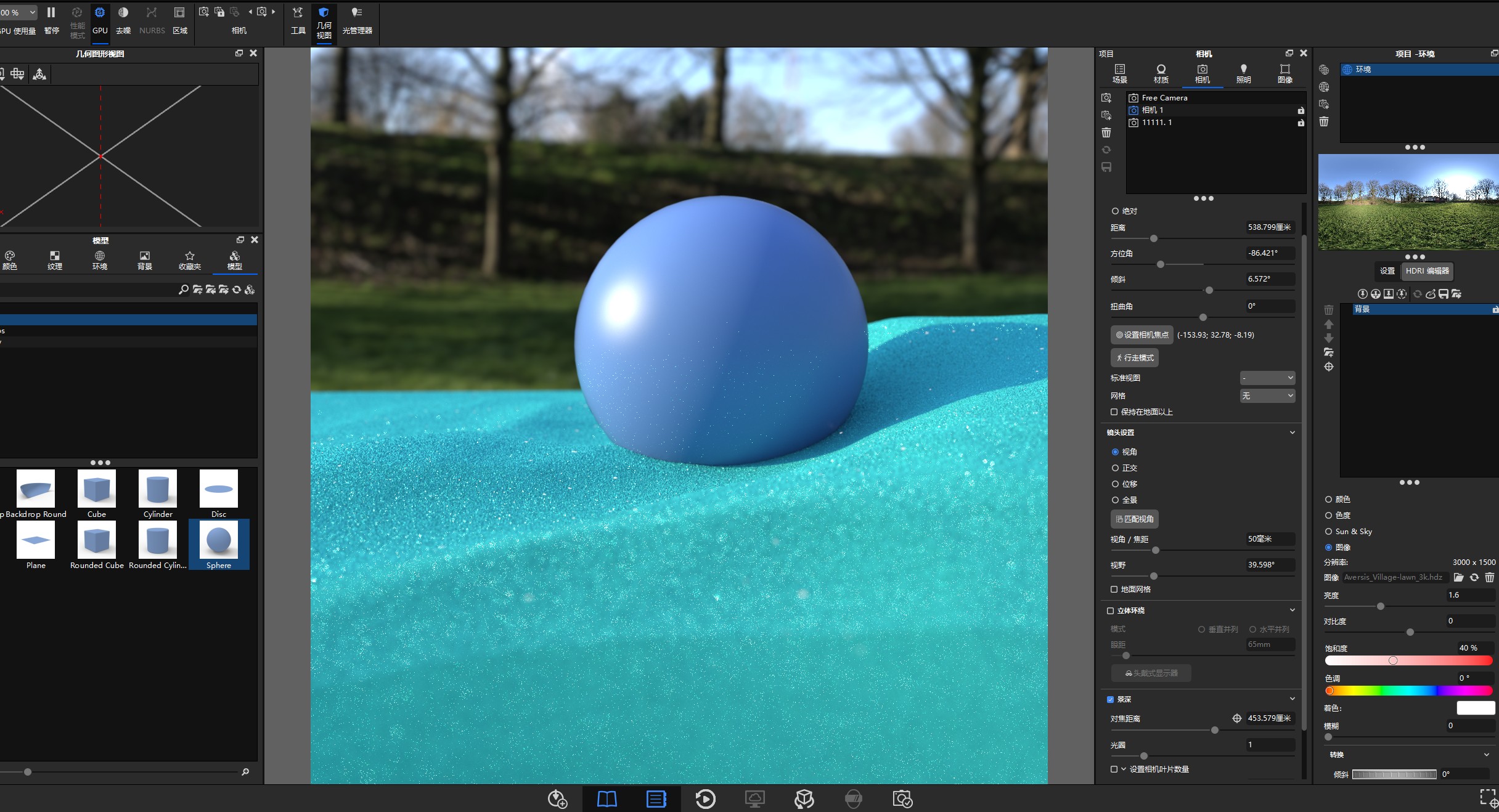Viewport: 1499px width, 812px height.
Task: Select the Cube model thumbnail
Action: coord(97,494)
